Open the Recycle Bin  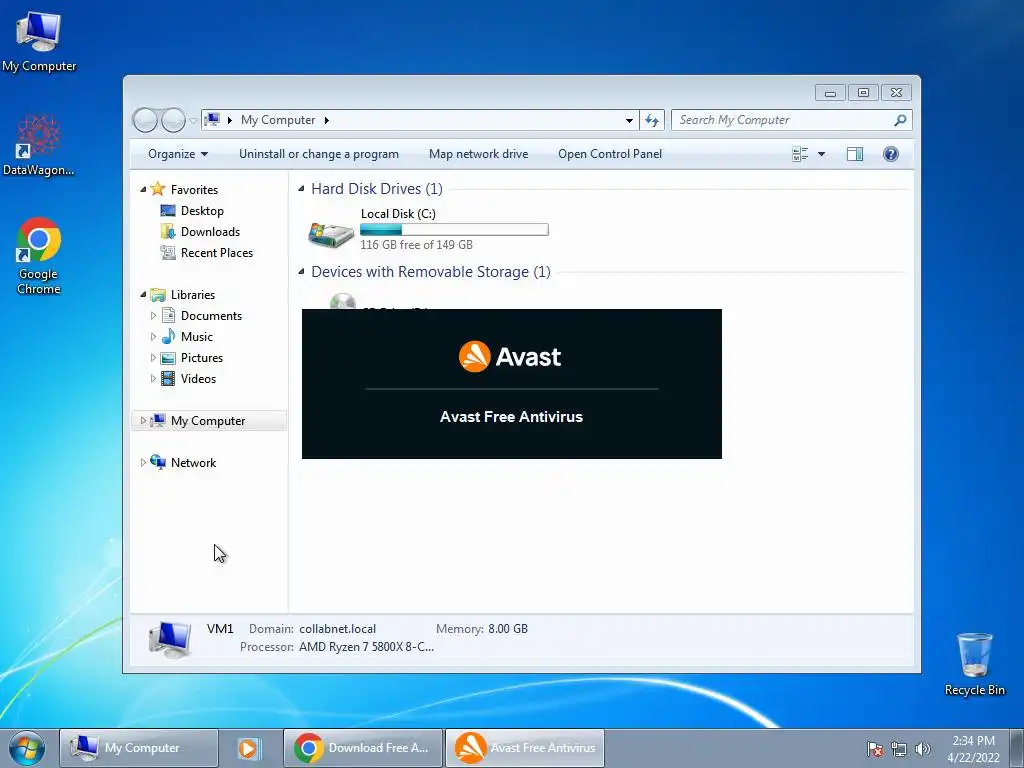point(974,664)
